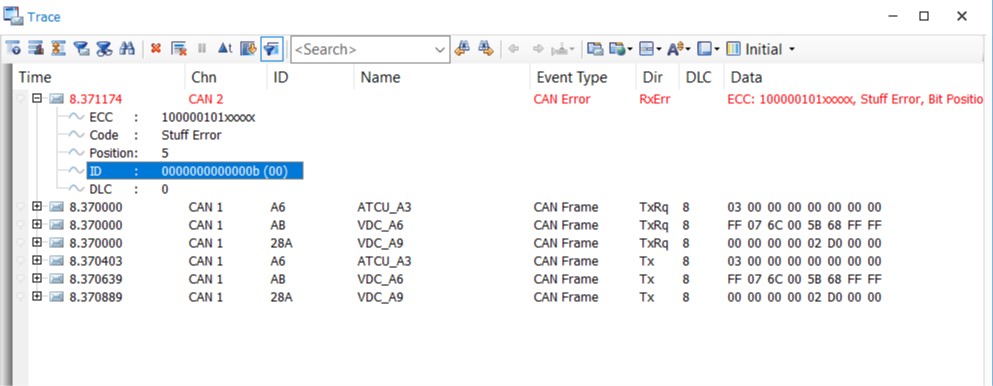Maximize the Trace window
Viewport: 993px width, 386px height.
924,16
